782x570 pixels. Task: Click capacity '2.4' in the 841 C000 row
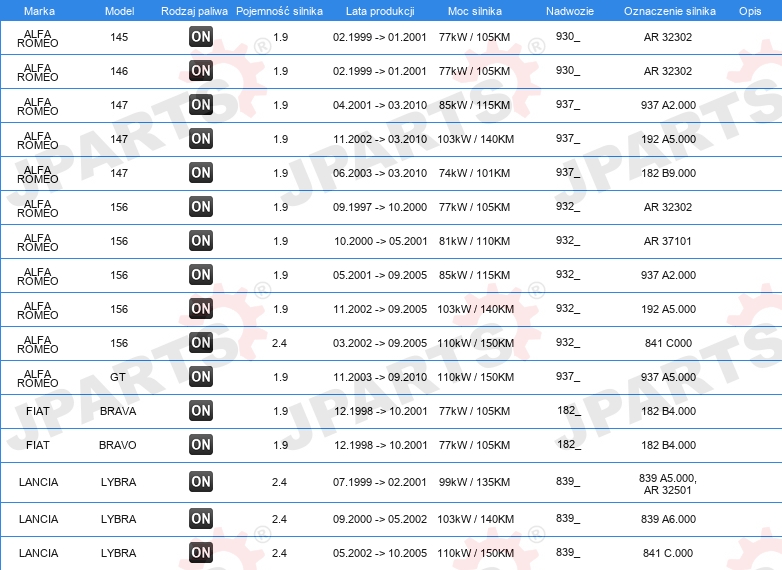[x=279, y=343]
